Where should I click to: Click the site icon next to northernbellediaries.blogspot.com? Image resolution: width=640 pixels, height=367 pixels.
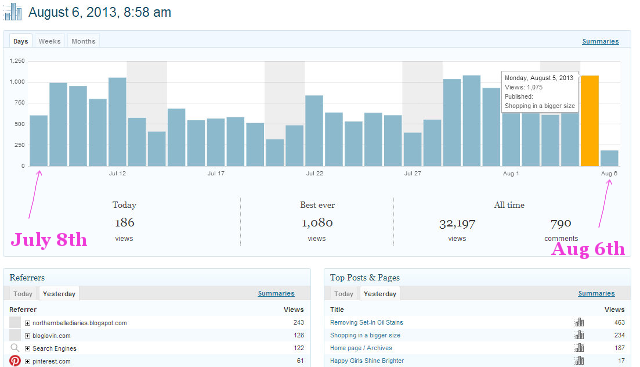coord(15,323)
